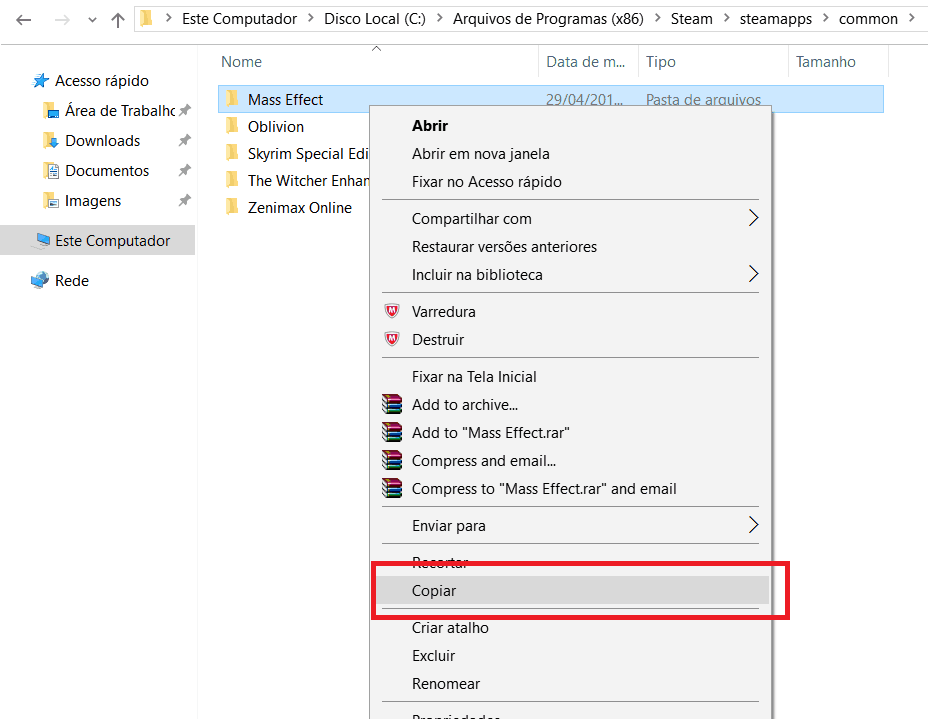Open chevron after Arquivos de Programas (x86)
The height and width of the screenshot is (719, 928).
click(658, 18)
